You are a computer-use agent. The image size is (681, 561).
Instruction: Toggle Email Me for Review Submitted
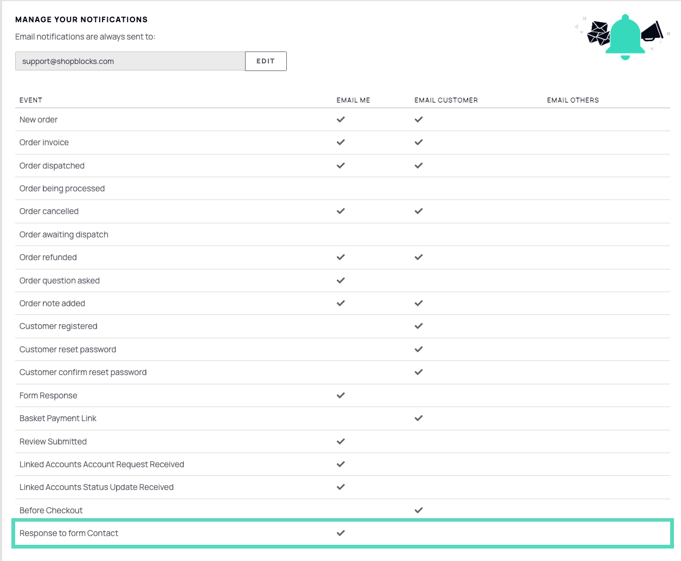point(341,442)
